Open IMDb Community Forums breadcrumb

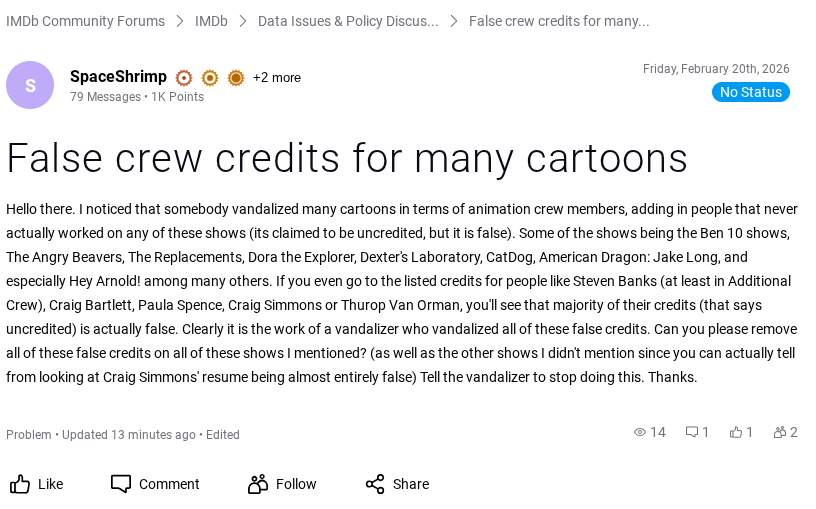coord(85,21)
